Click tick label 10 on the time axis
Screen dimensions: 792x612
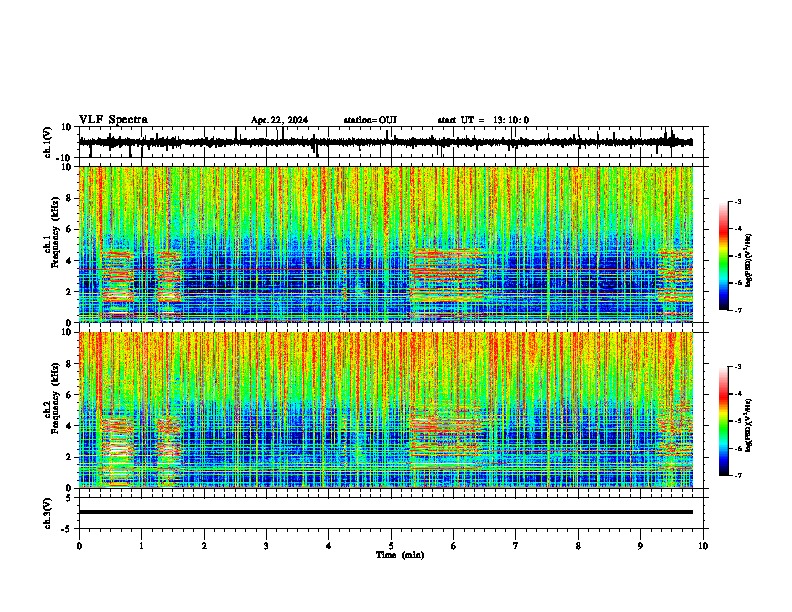coord(703,546)
